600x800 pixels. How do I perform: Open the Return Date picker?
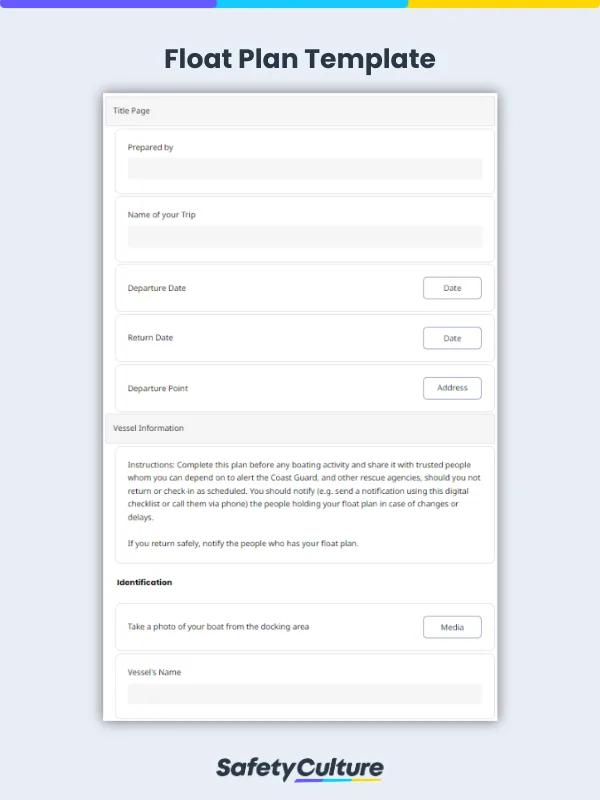pyautogui.click(x=452, y=338)
